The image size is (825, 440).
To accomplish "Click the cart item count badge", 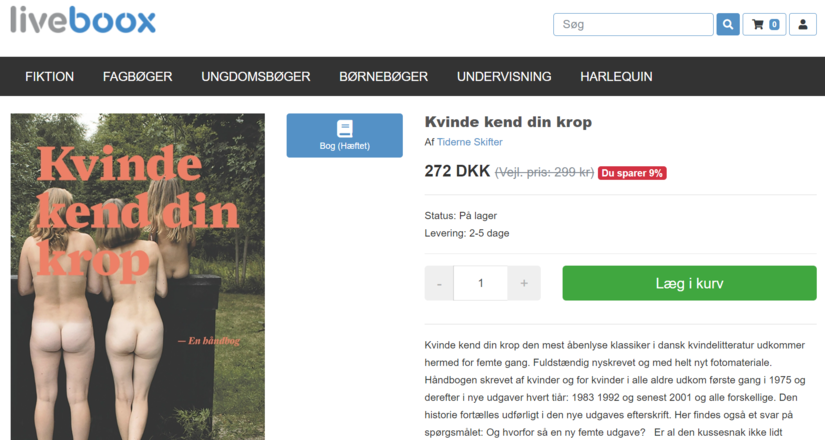I will point(774,24).
